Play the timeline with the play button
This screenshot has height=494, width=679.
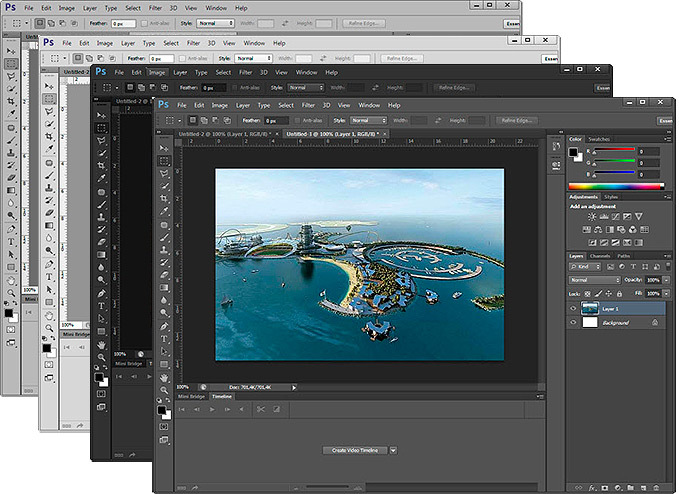(x=212, y=409)
